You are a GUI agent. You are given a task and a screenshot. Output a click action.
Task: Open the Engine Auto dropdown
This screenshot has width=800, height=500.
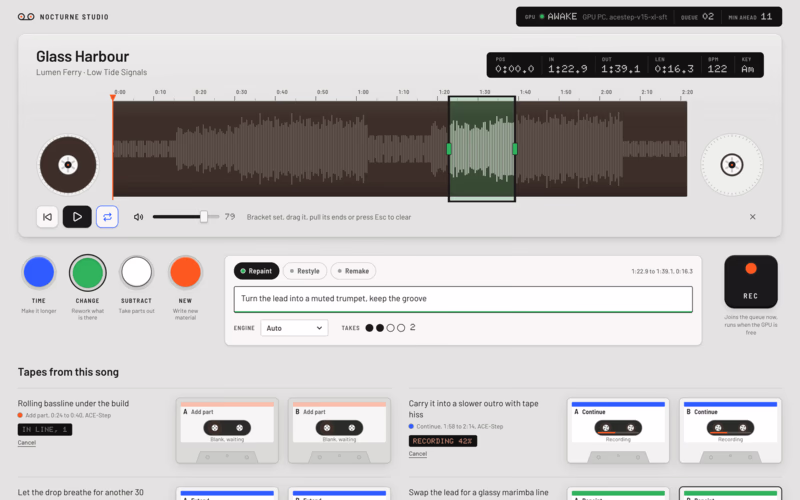tap(294, 328)
